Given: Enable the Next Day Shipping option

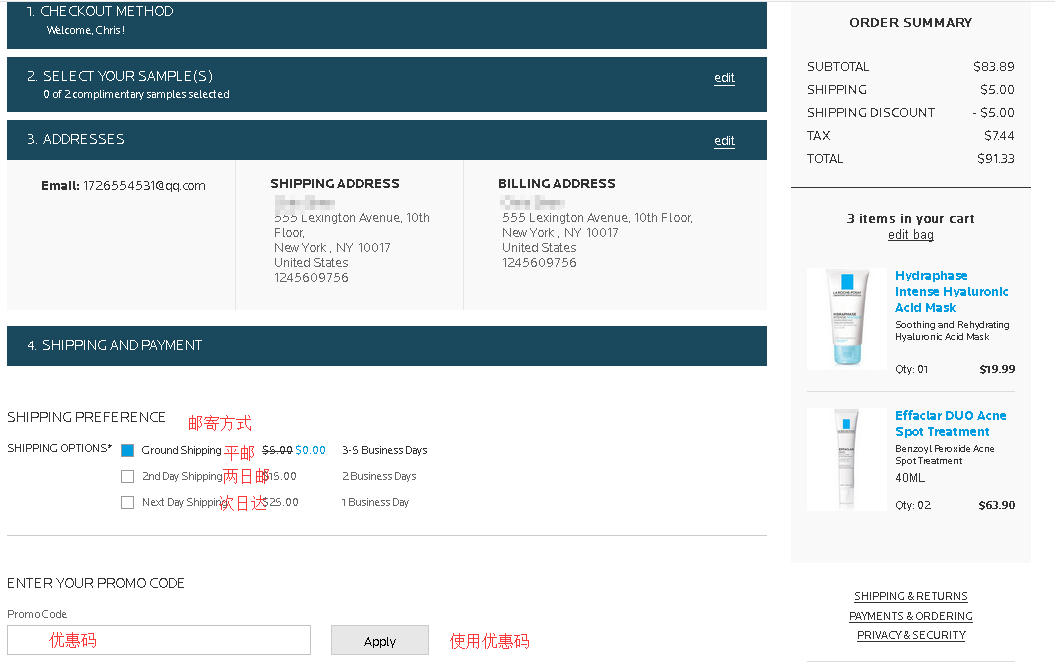Looking at the screenshot, I should (x=127, y=503).
